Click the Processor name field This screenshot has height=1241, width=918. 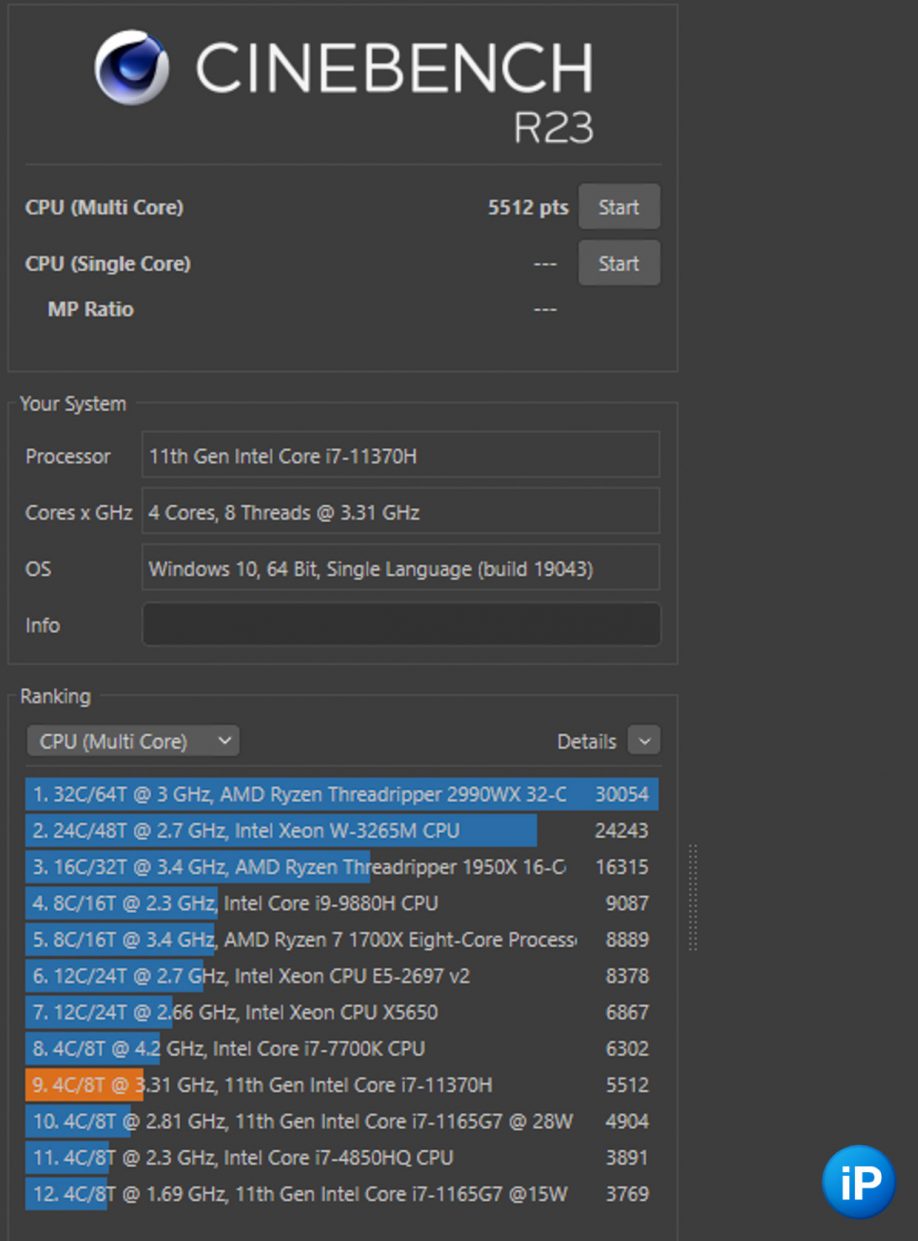[400, 456]
